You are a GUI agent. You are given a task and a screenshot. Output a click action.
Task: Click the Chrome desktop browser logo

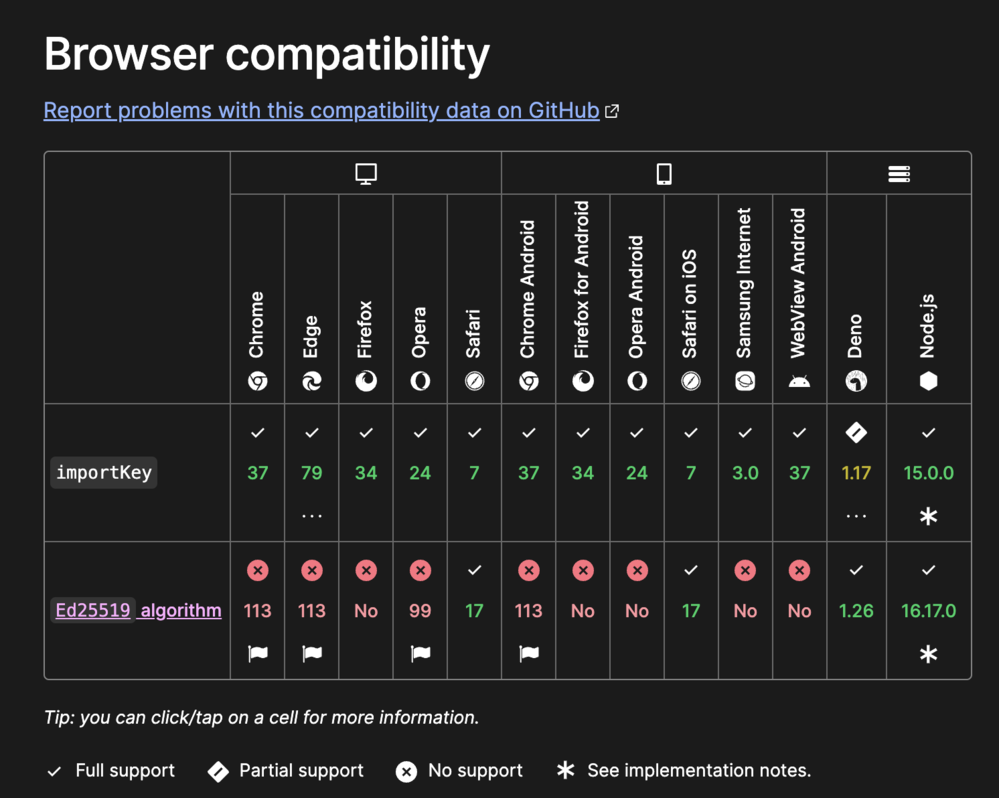[x=258, y=381]
